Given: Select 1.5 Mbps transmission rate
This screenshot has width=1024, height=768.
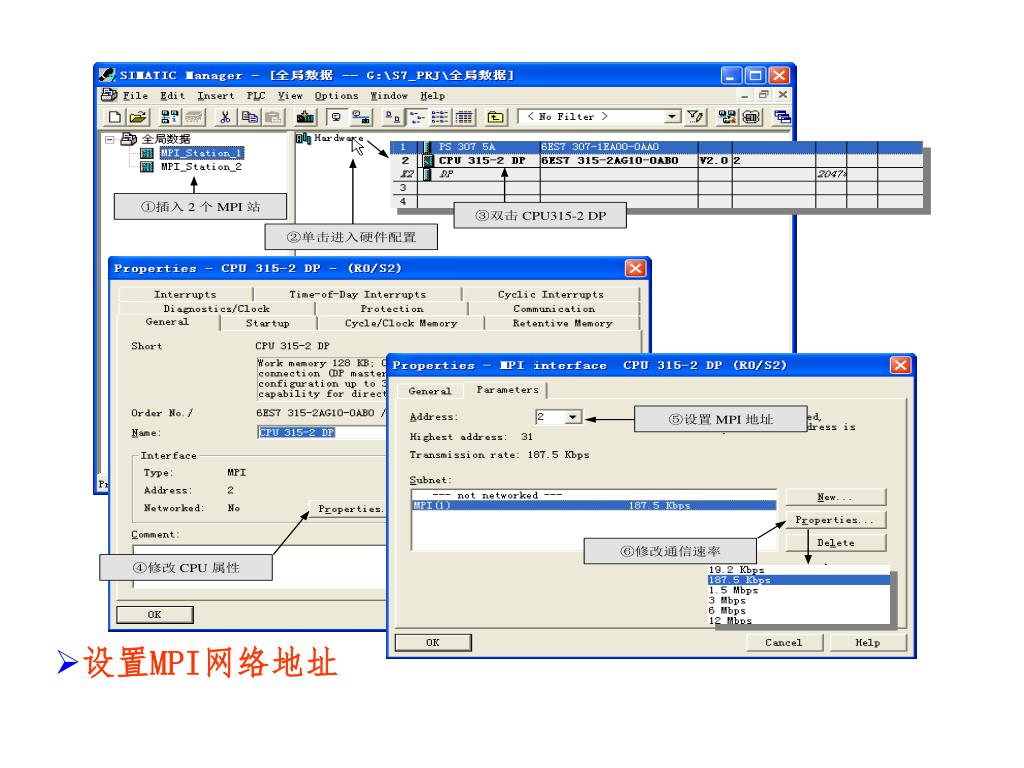Looking at the screenshot, I should 733,590.
